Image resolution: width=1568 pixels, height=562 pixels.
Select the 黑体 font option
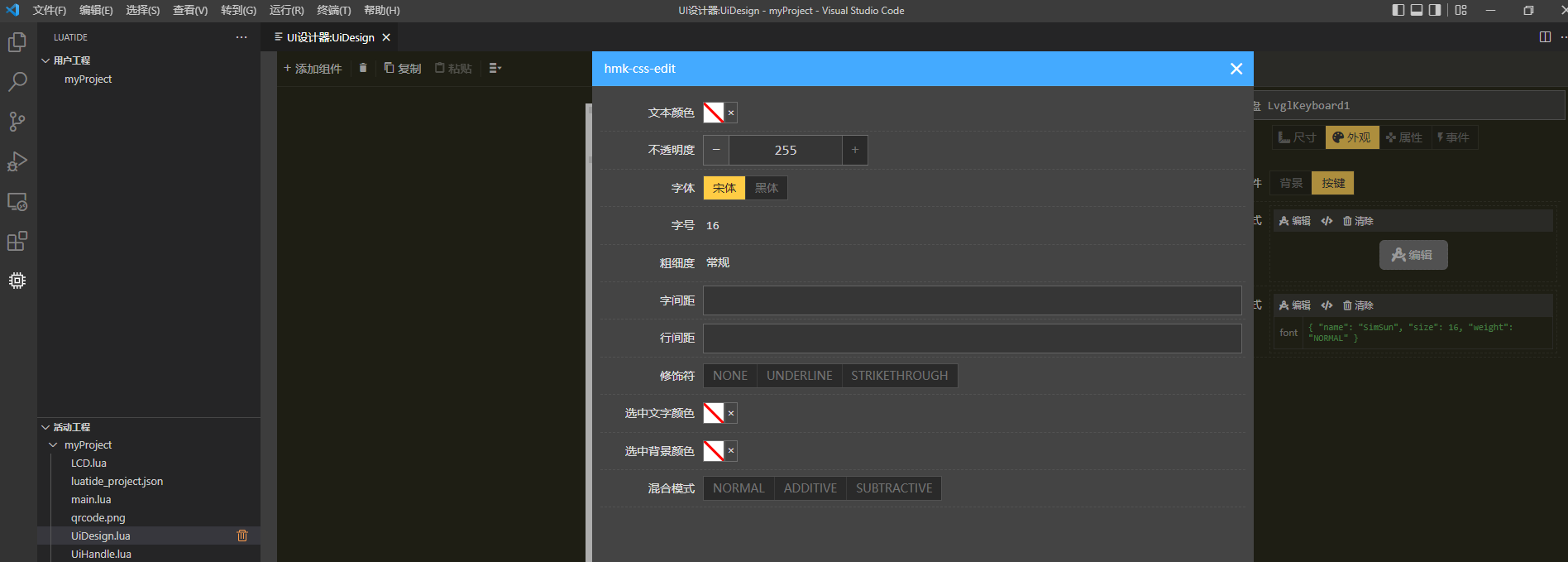pos(766,188)
